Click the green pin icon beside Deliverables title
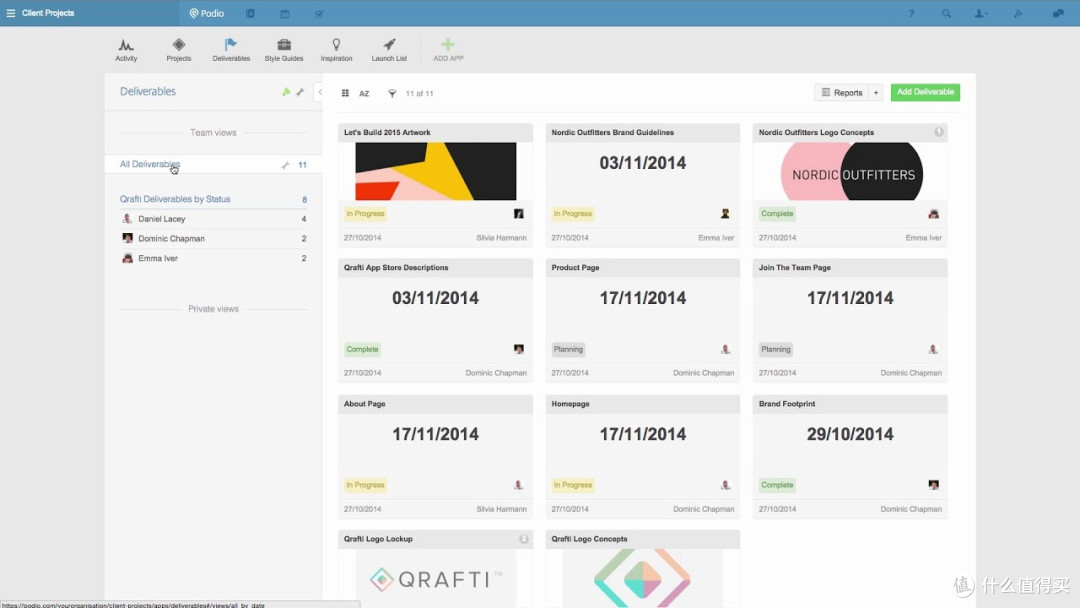The width and height of the screenshot is (1080, 608). [287, 92]
